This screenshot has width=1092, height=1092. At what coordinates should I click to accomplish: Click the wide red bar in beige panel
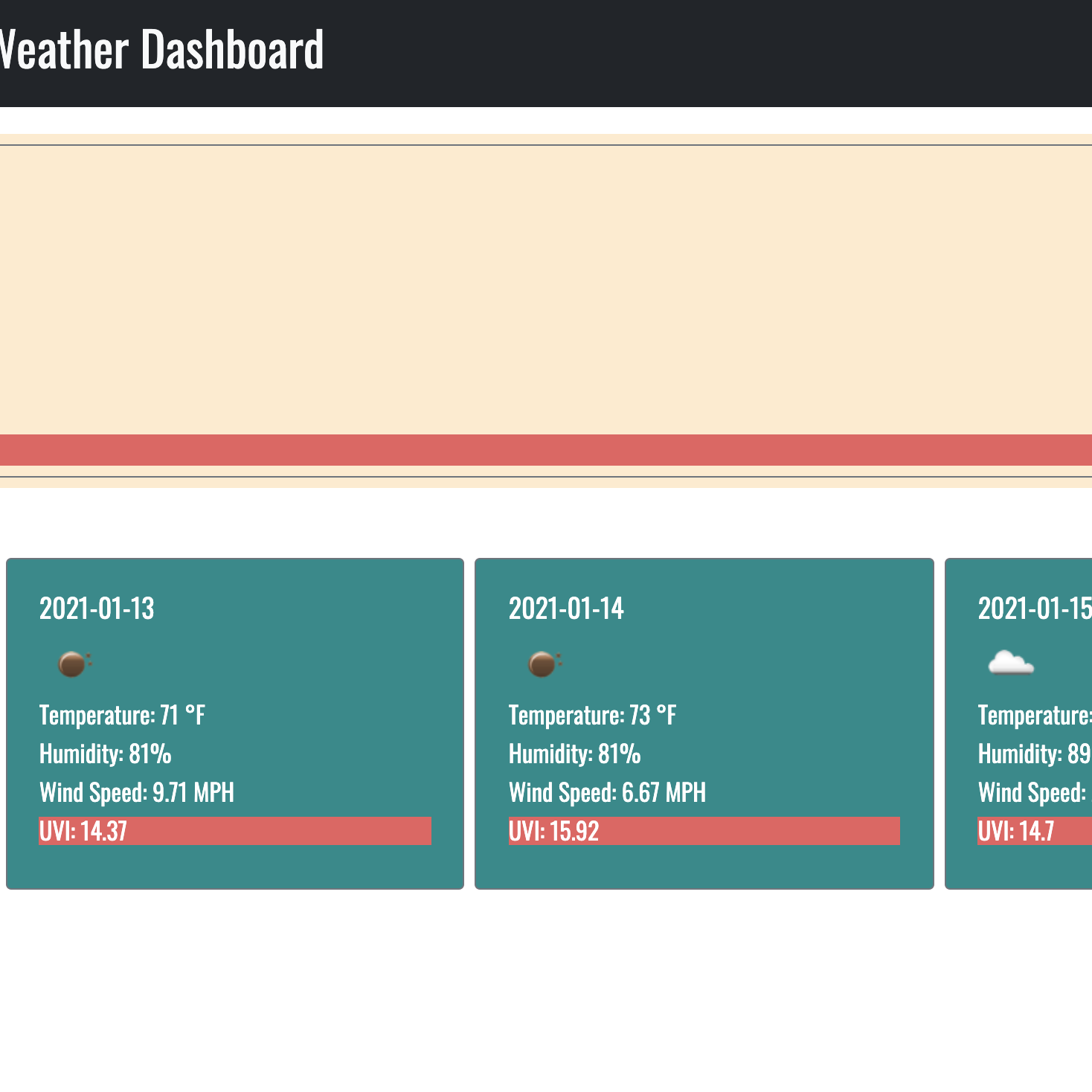pos(546,450)
